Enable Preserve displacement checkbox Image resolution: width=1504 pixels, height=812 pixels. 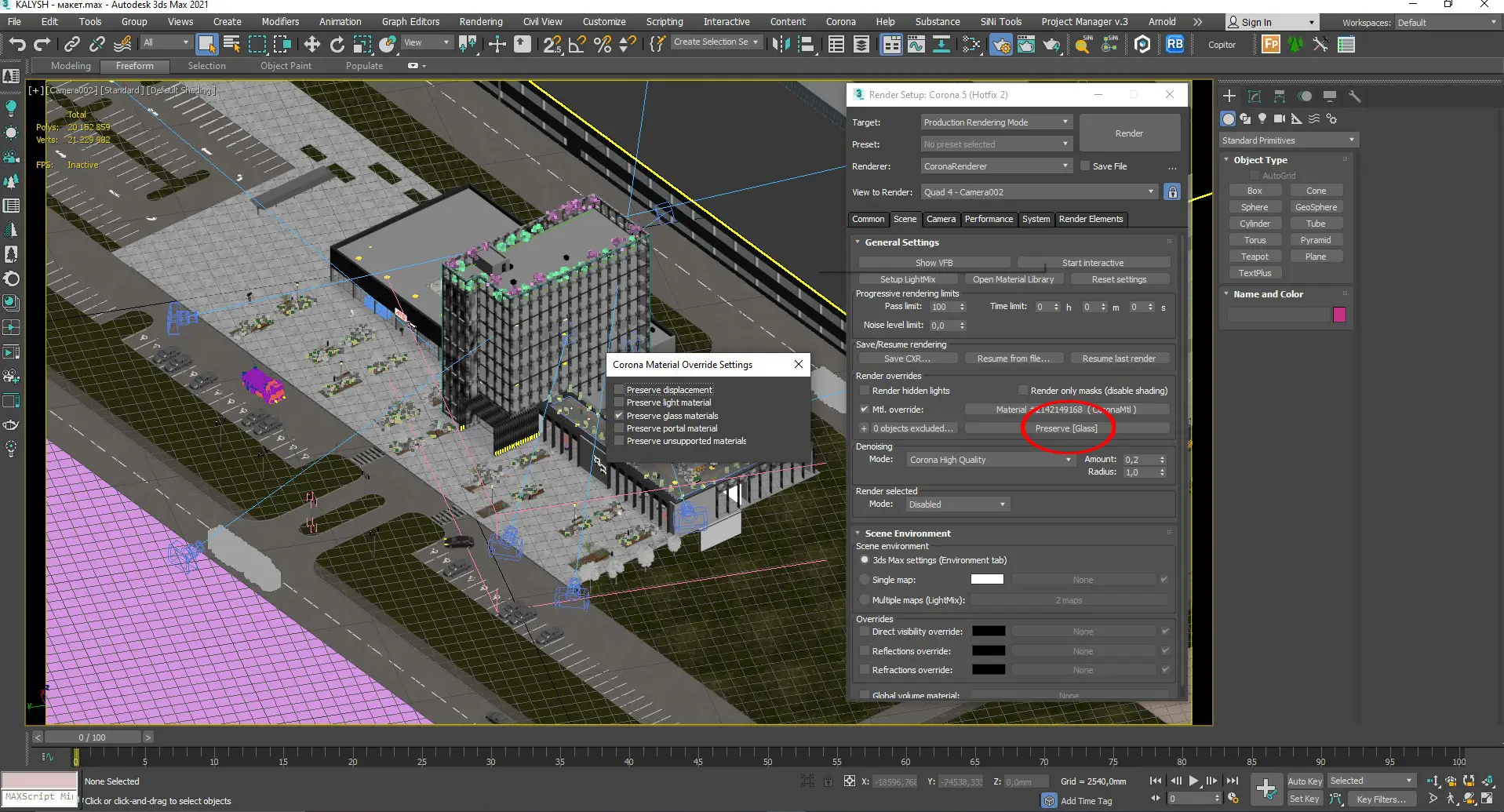click(619, 390)
